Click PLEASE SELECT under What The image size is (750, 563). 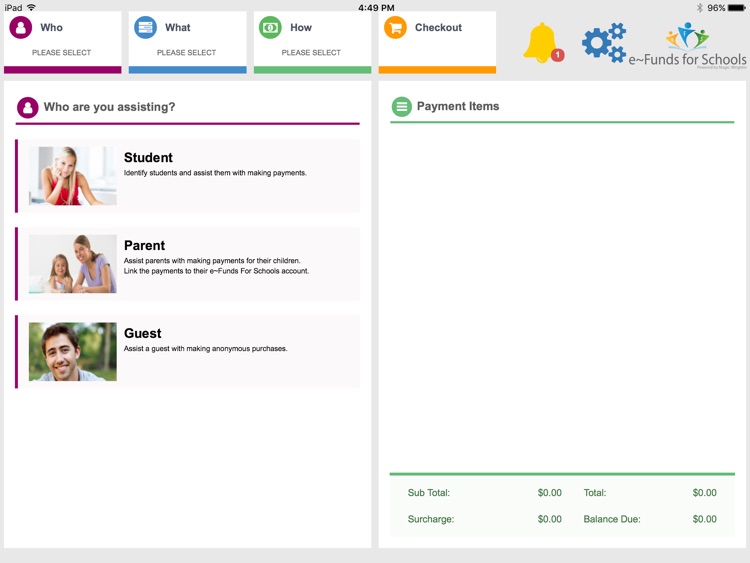click(x=186, y=53)
